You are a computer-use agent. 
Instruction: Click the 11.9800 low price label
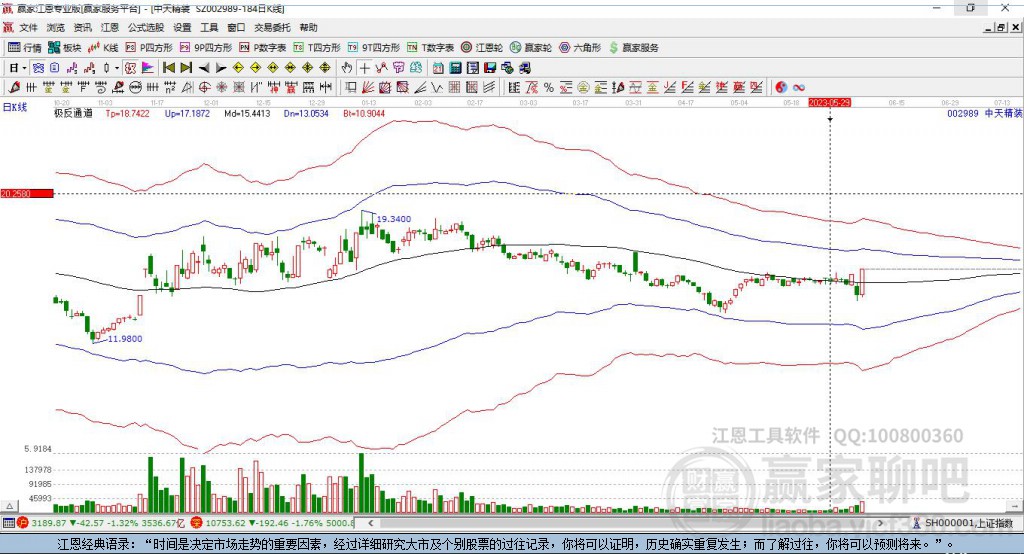click(125, 338)
